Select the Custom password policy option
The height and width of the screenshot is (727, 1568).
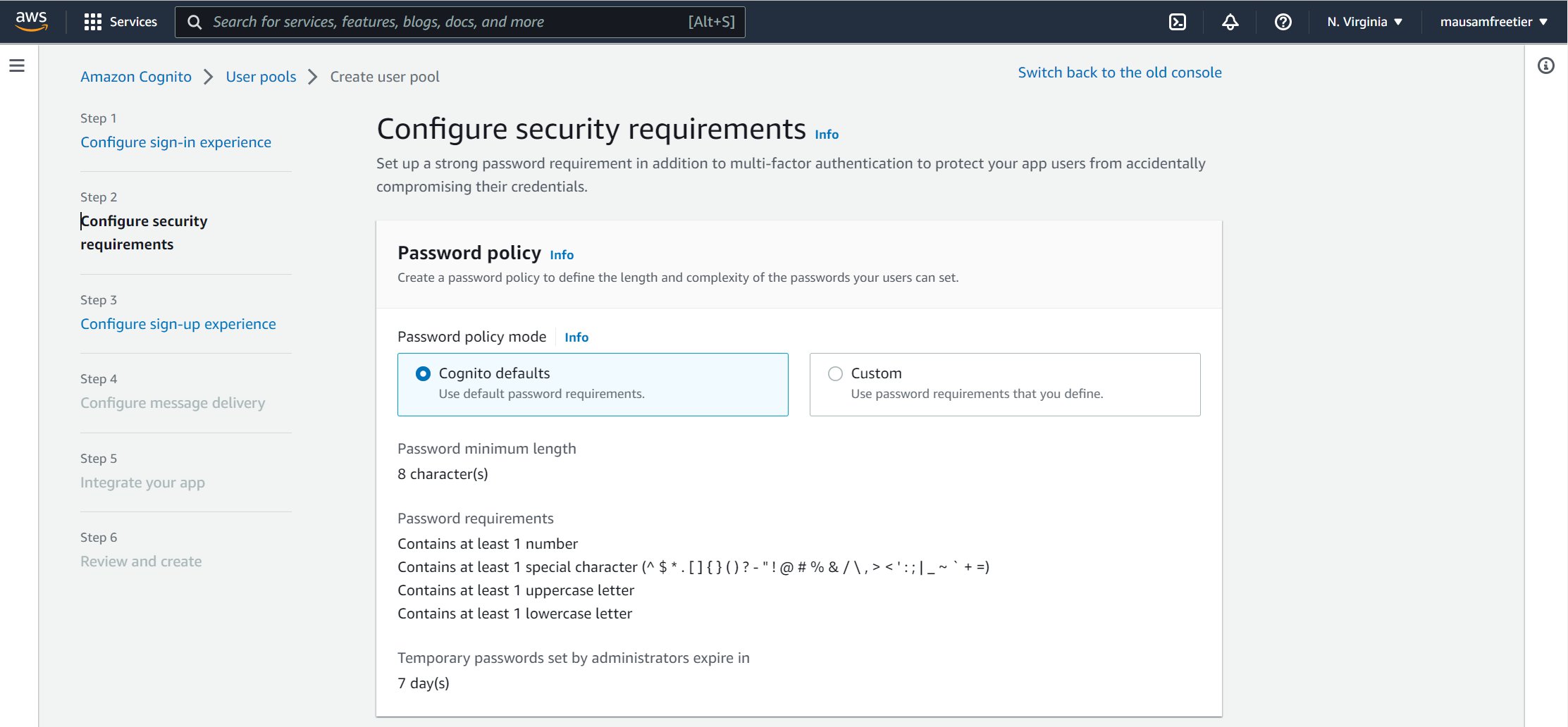pyautogui.click(x=835, y=373)
